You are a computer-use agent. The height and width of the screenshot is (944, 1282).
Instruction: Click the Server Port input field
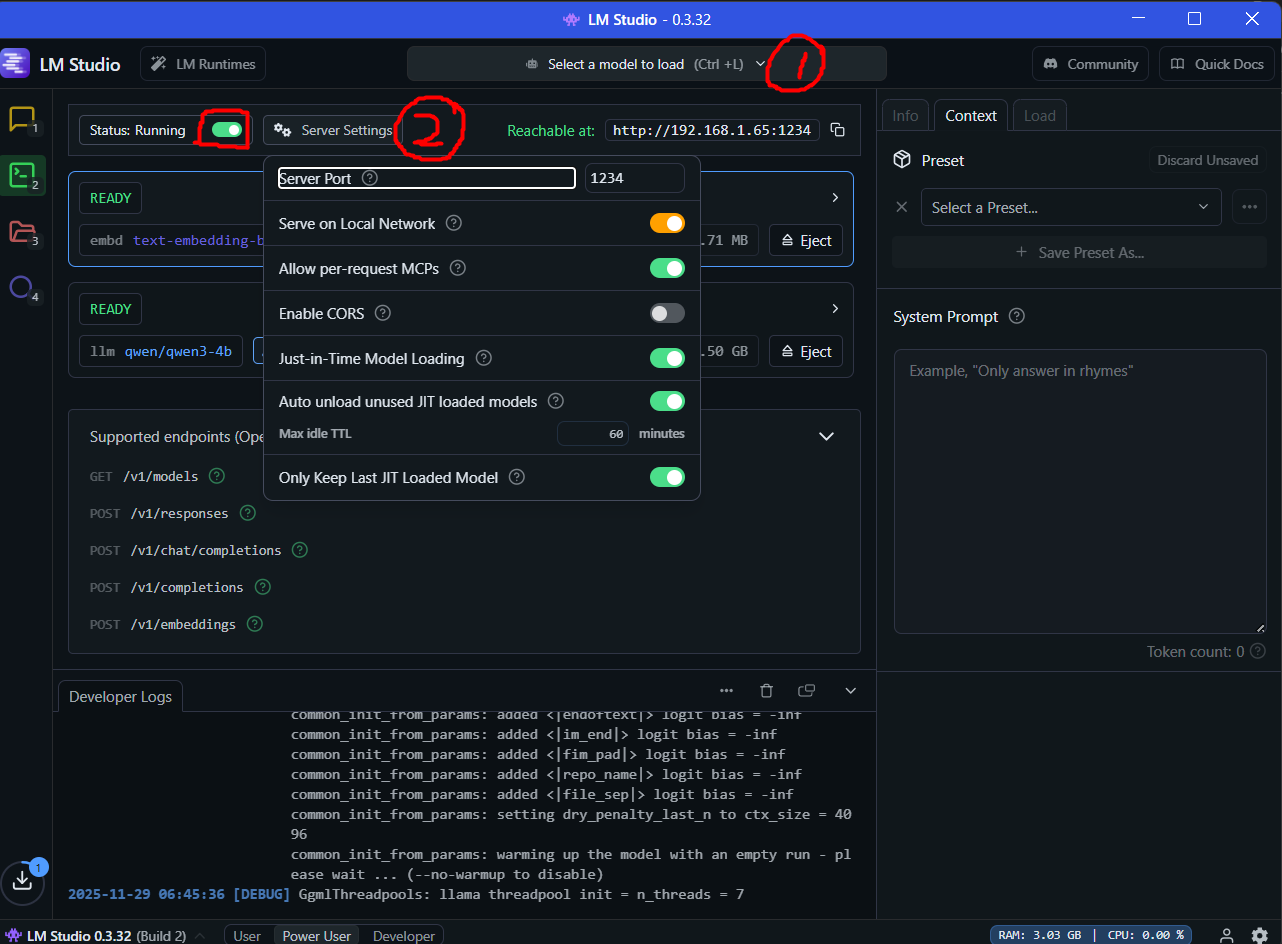pyautogui.click(x=634, y=177)
